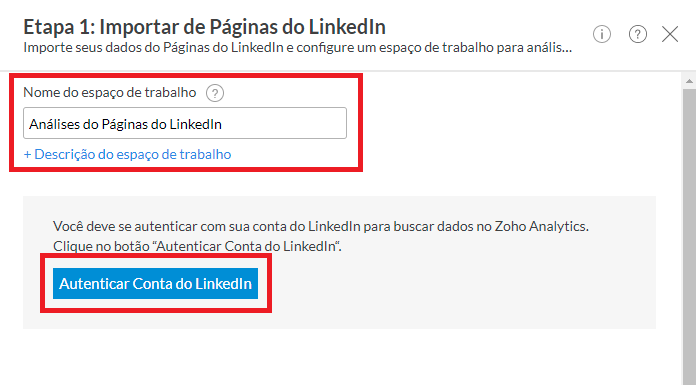Click the Zoho Analytics mention in instructions
696x385 pixels.
click(542, 226)
